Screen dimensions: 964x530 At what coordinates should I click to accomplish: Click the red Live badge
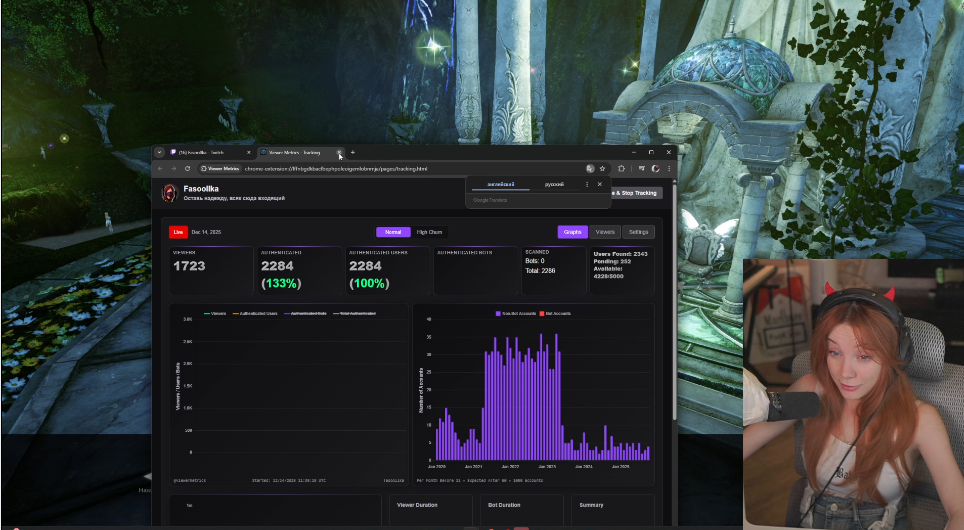[x=179, y=232]
